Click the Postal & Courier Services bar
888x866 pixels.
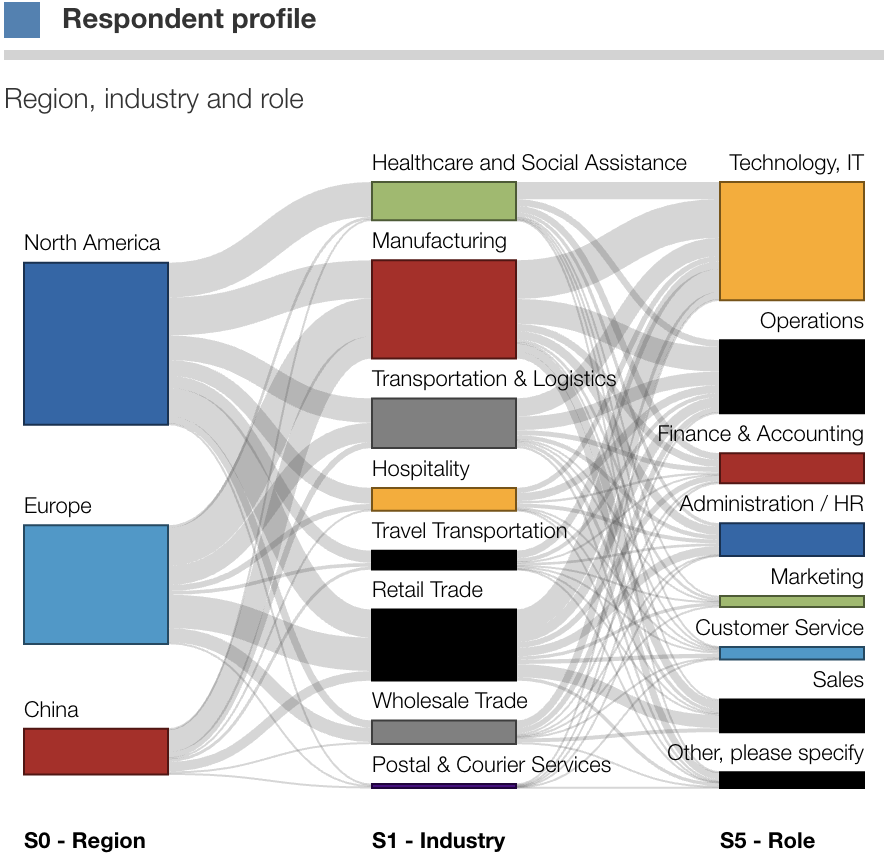click(444, 786)
